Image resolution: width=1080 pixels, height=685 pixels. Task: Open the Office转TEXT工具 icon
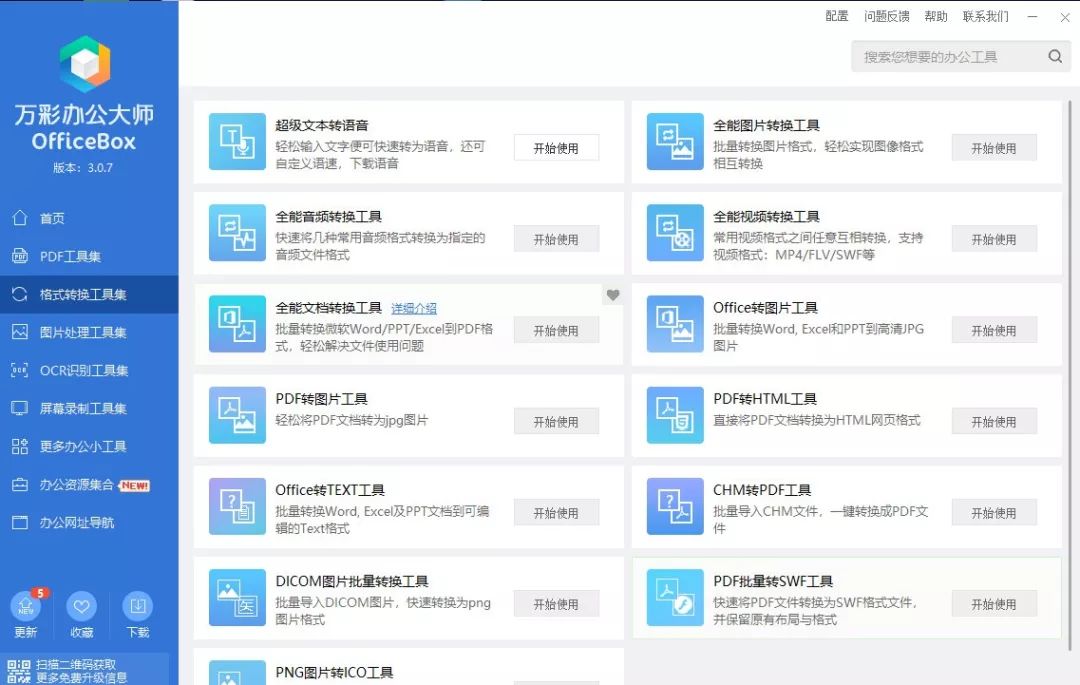[x=237, y=506]
